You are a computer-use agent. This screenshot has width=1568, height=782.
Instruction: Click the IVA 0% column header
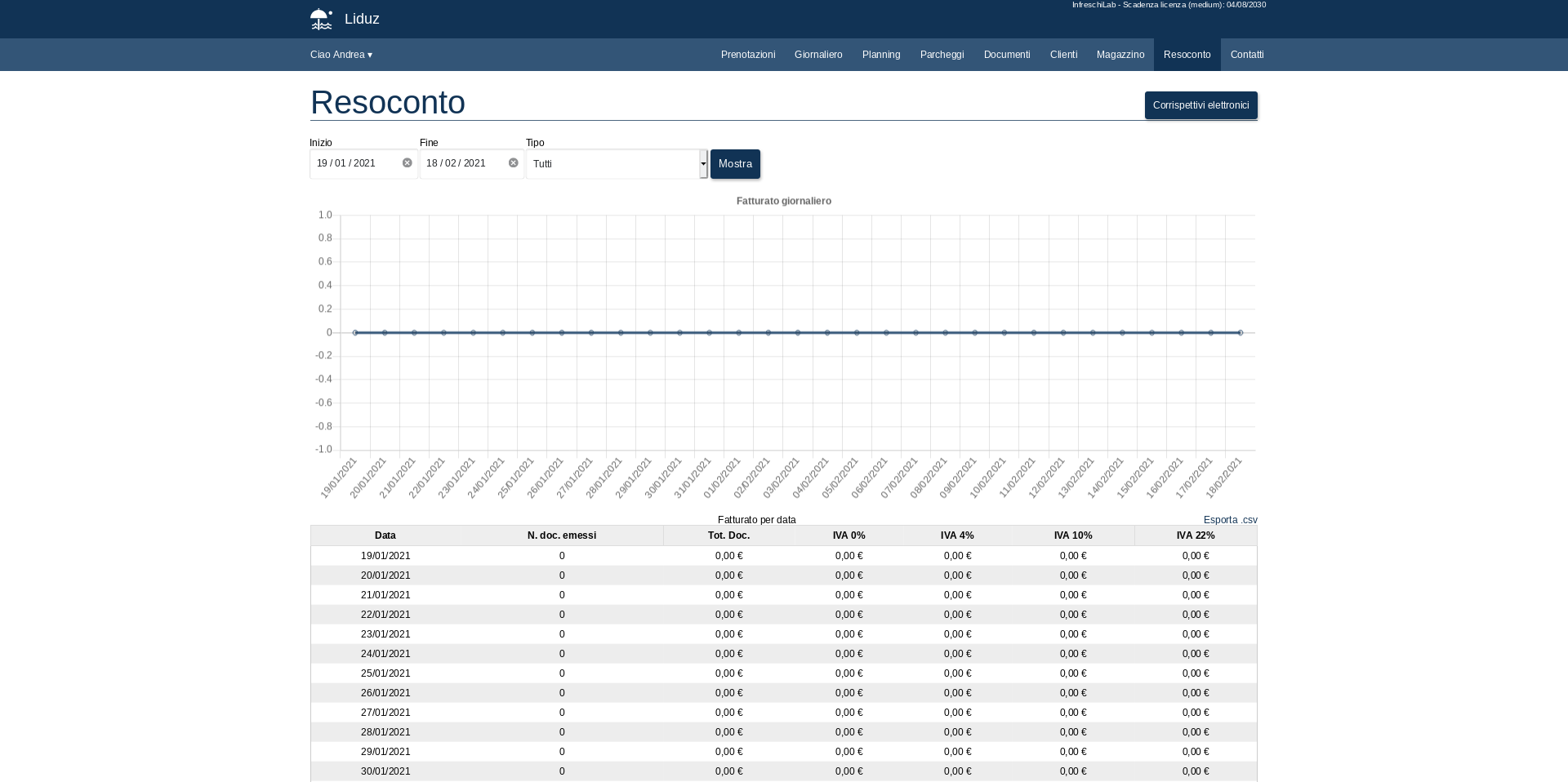(x=849, y=535)
